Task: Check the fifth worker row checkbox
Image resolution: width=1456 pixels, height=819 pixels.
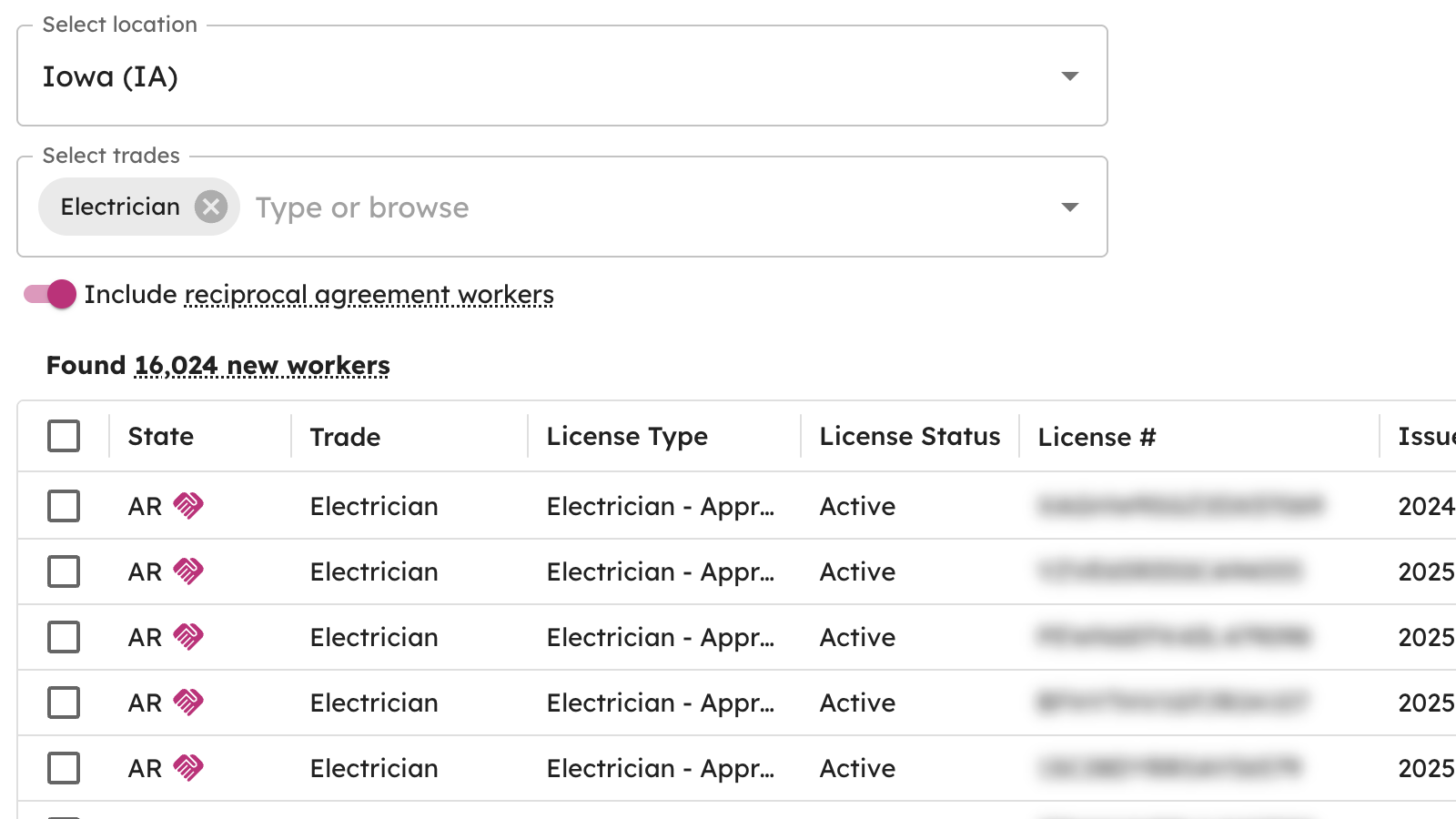Action: 64,768
